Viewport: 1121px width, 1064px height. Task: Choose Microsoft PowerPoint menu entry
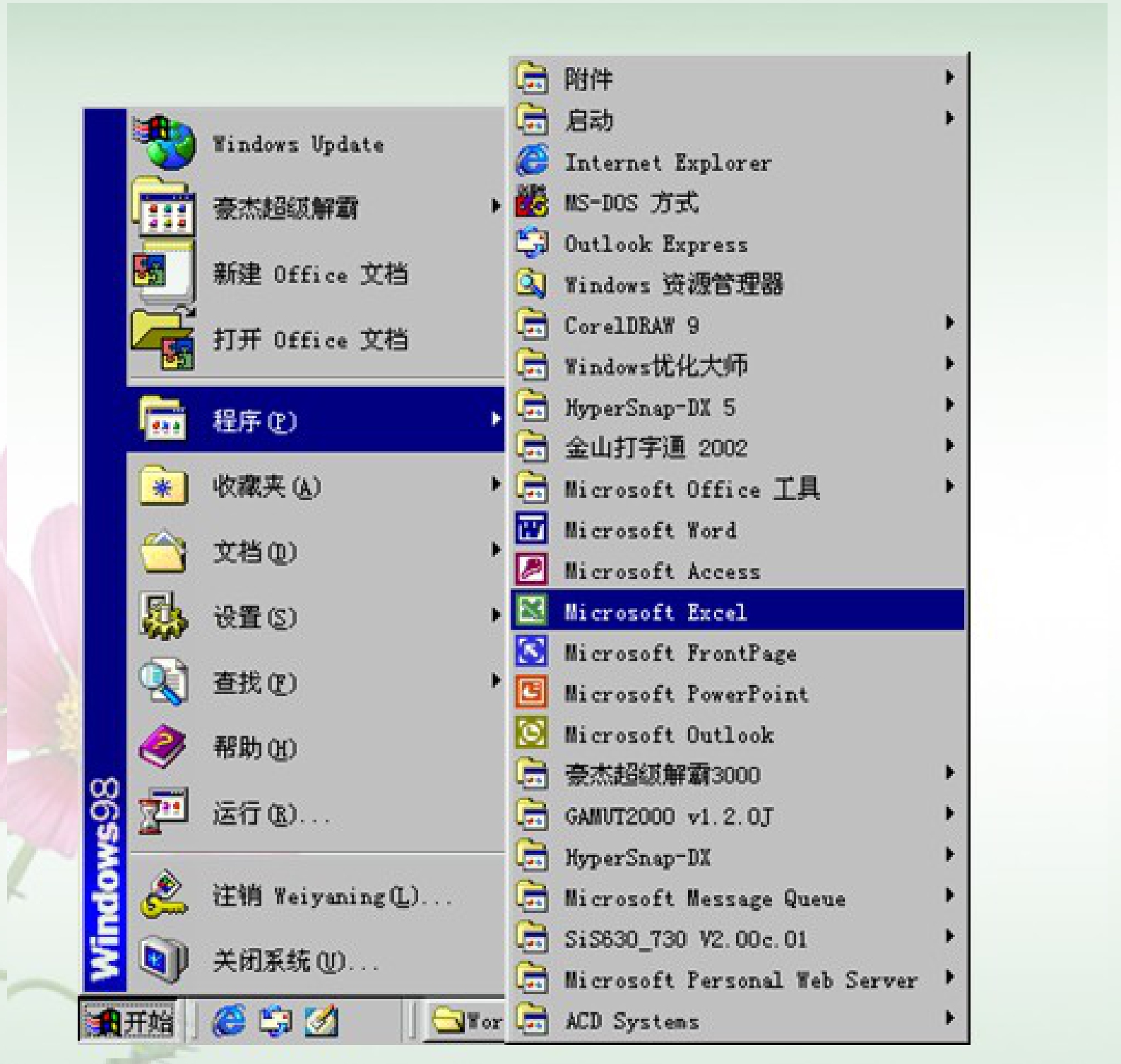(x=737, y=693)
